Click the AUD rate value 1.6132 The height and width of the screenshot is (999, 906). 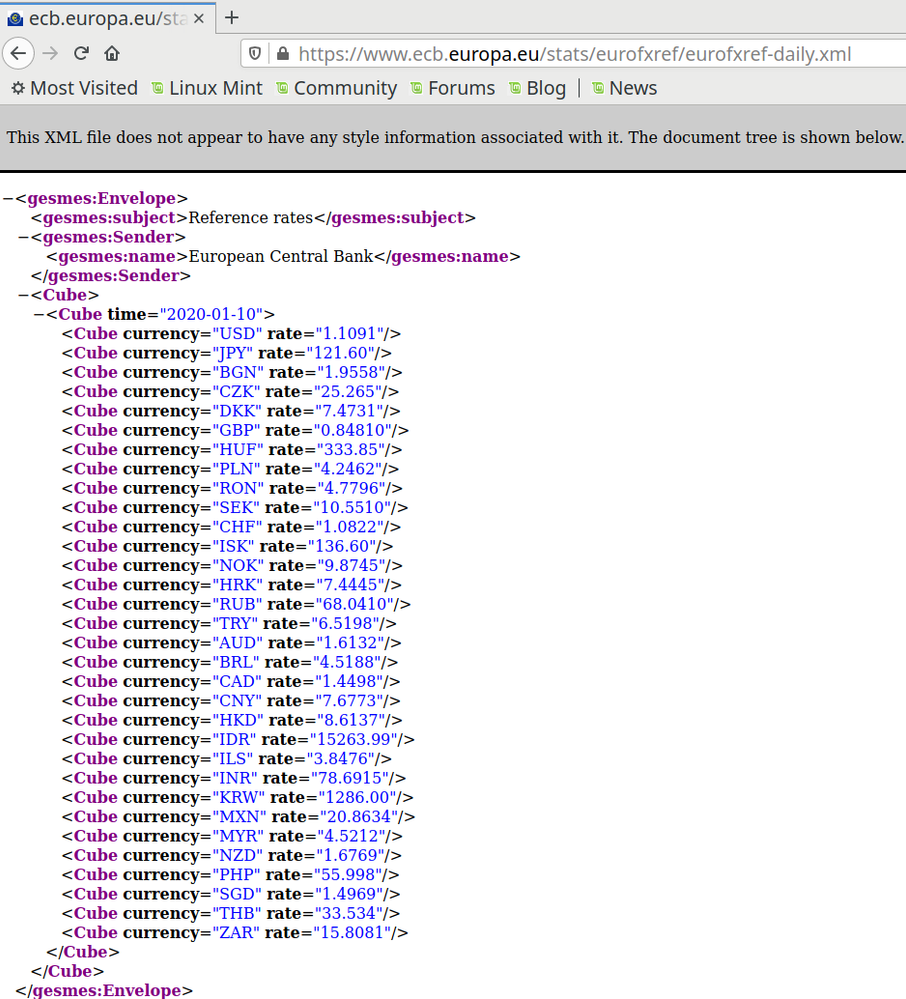click(x=350, y=643)
